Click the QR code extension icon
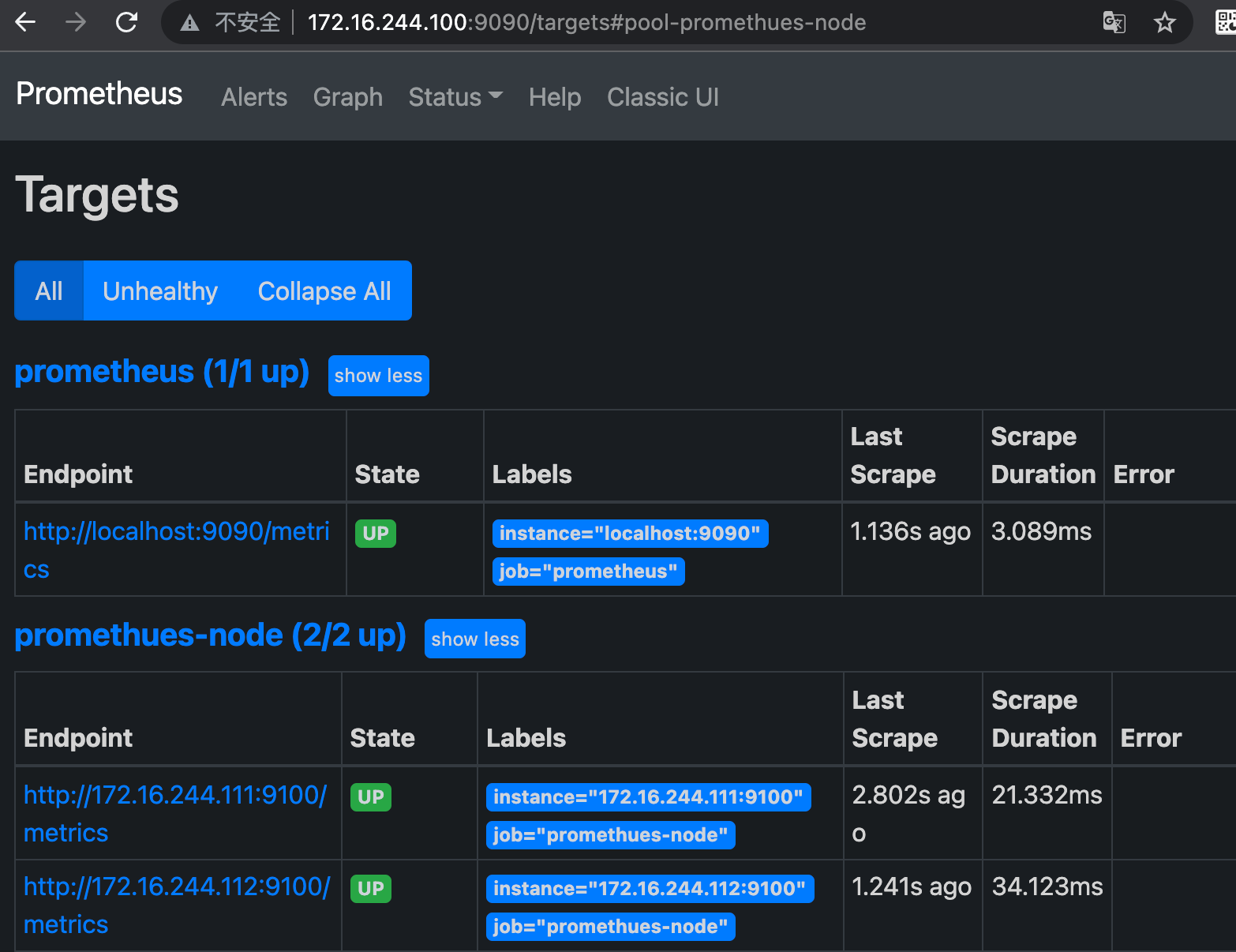This screenshot has height=952, width=1236. (x=1226, y=22)
